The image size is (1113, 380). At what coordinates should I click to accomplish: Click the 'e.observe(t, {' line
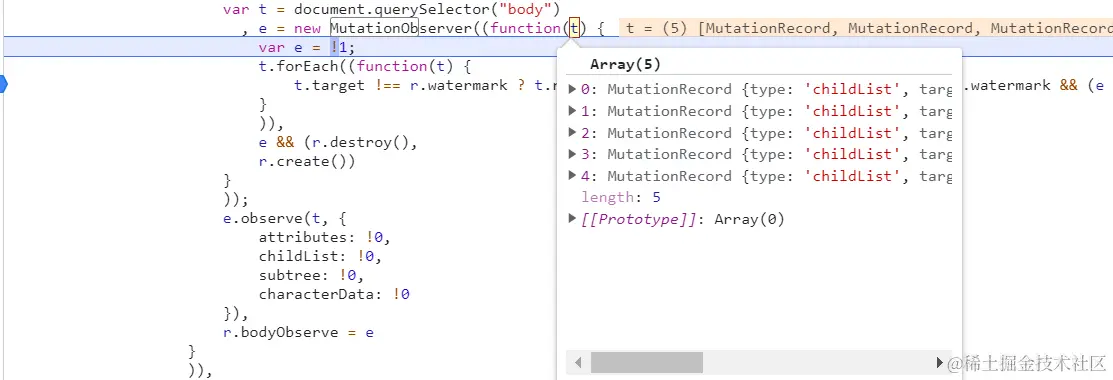(x=285, y=218)
